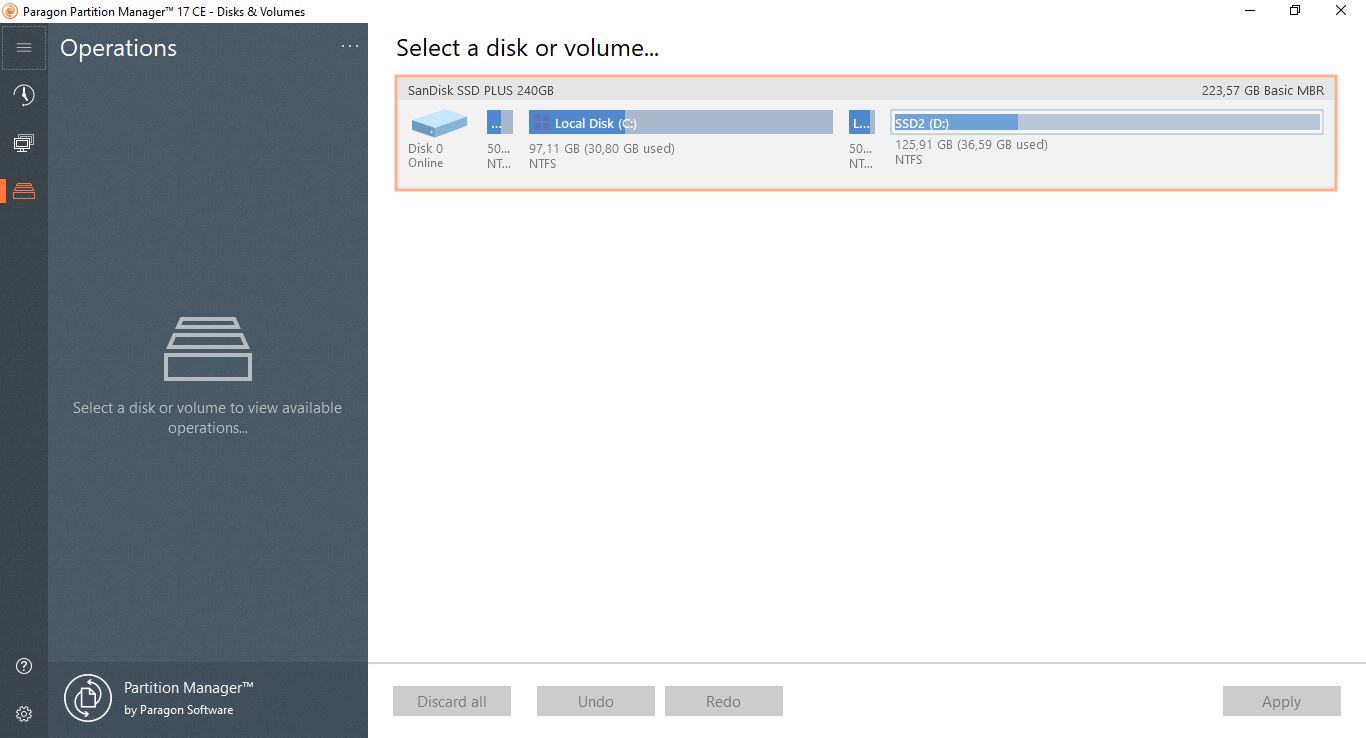Minimize the Partition Manager window
1366x738 pixels.
coord(1251,11)
